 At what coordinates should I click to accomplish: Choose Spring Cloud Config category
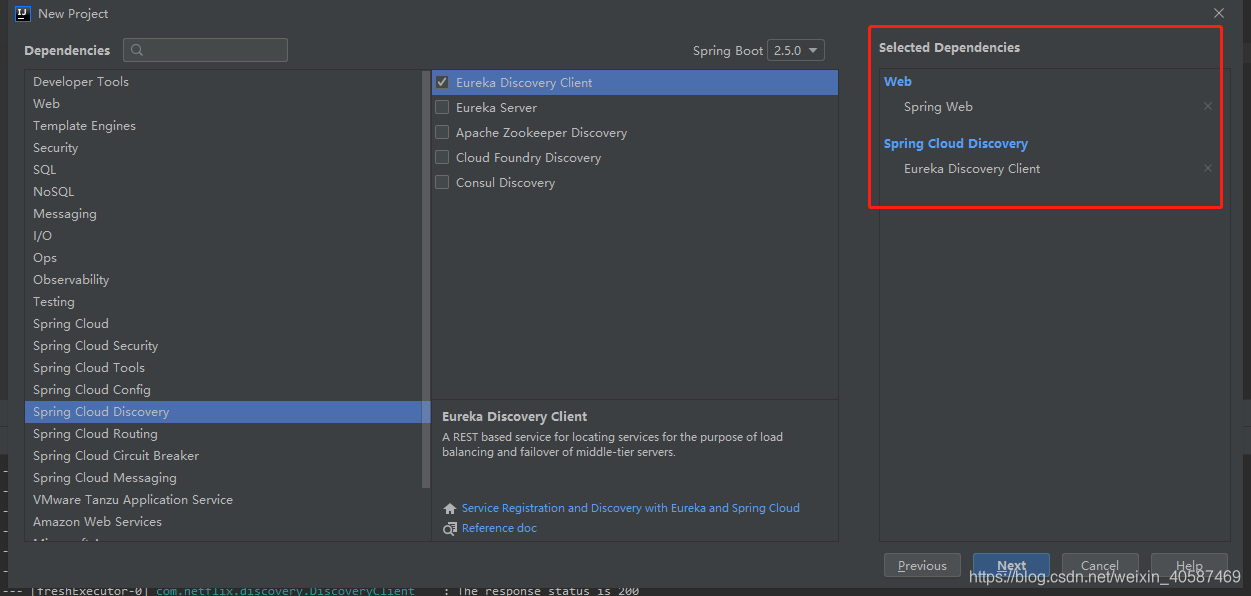pos(224,390)
